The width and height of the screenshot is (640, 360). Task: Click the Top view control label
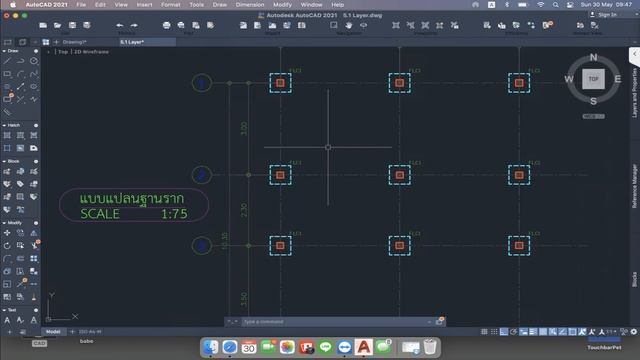point(63,52)
